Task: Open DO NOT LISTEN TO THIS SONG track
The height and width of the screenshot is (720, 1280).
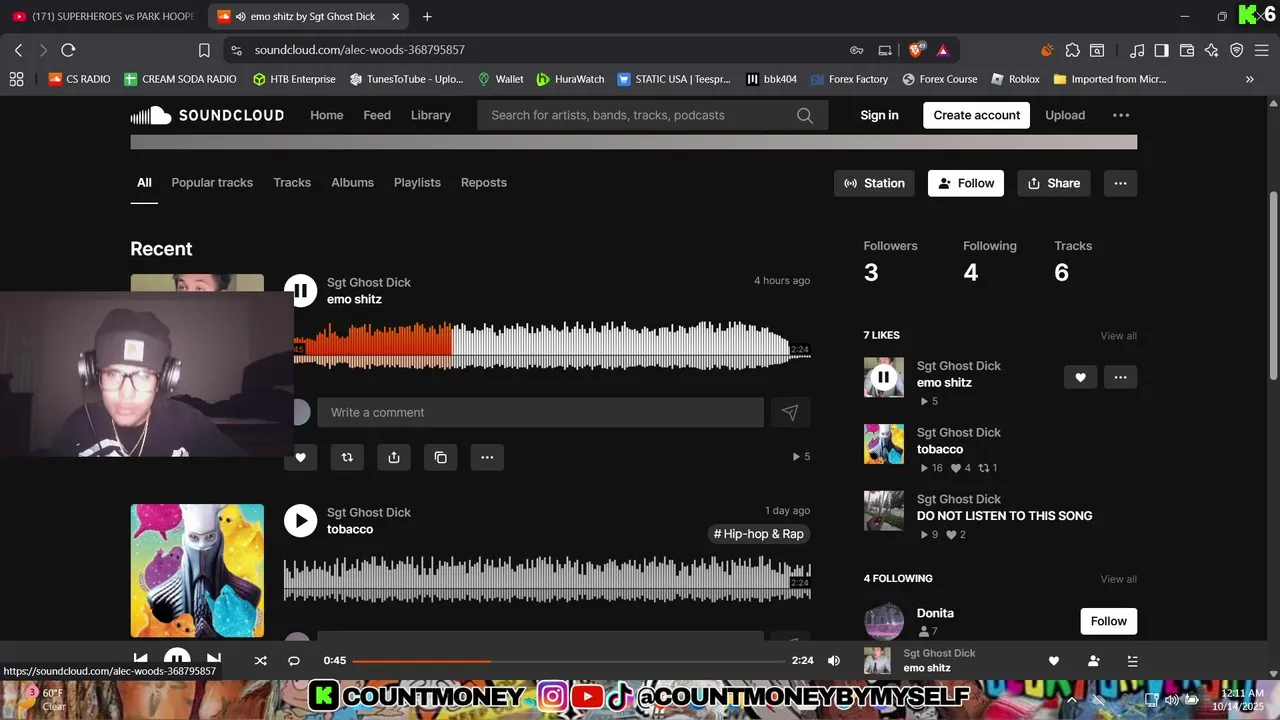Action: pyautogui.click(x=1004, y=516)
